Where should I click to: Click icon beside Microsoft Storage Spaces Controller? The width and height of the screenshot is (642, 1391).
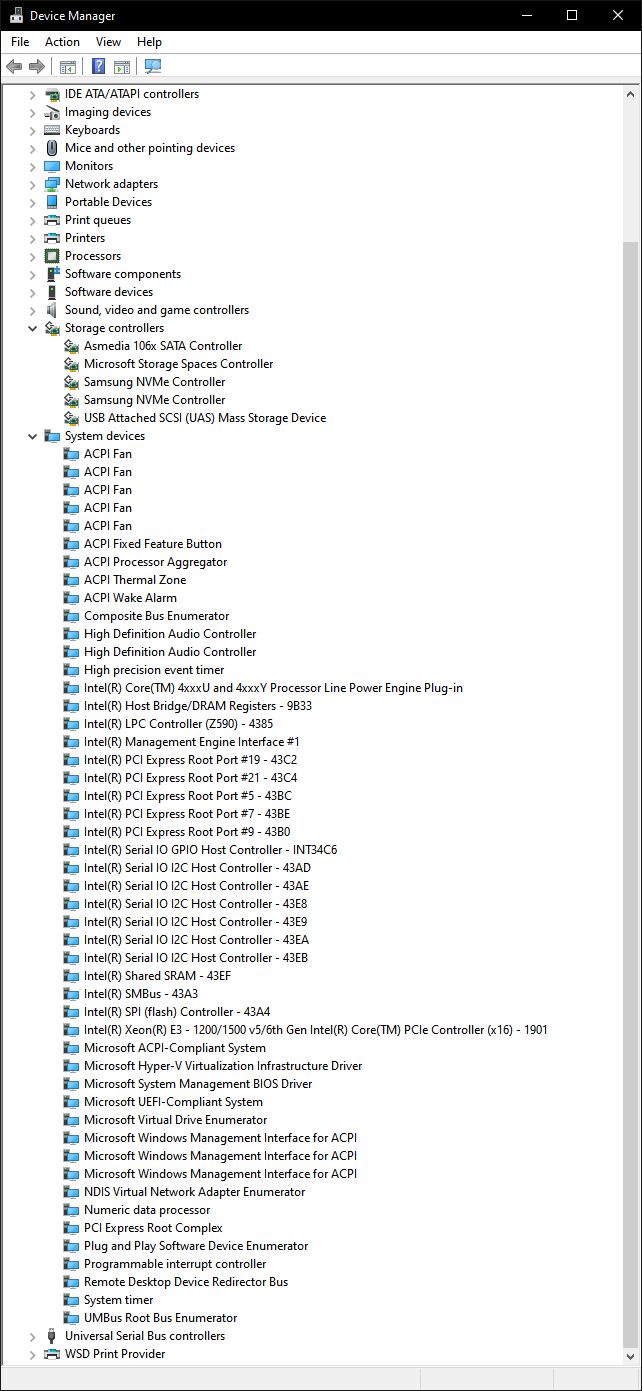[71, 364]
